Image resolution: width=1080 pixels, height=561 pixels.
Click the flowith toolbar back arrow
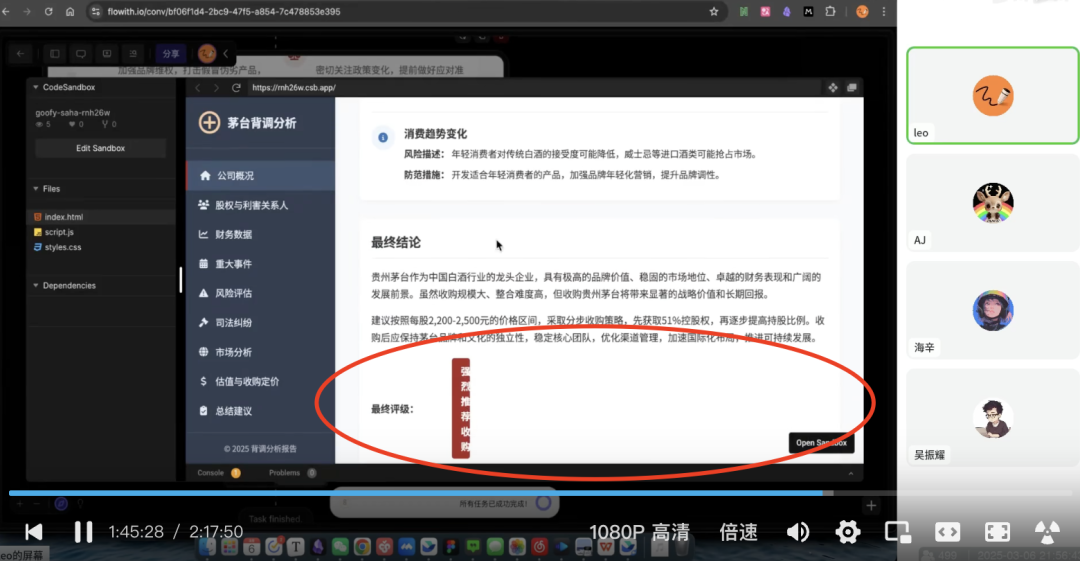20,54
